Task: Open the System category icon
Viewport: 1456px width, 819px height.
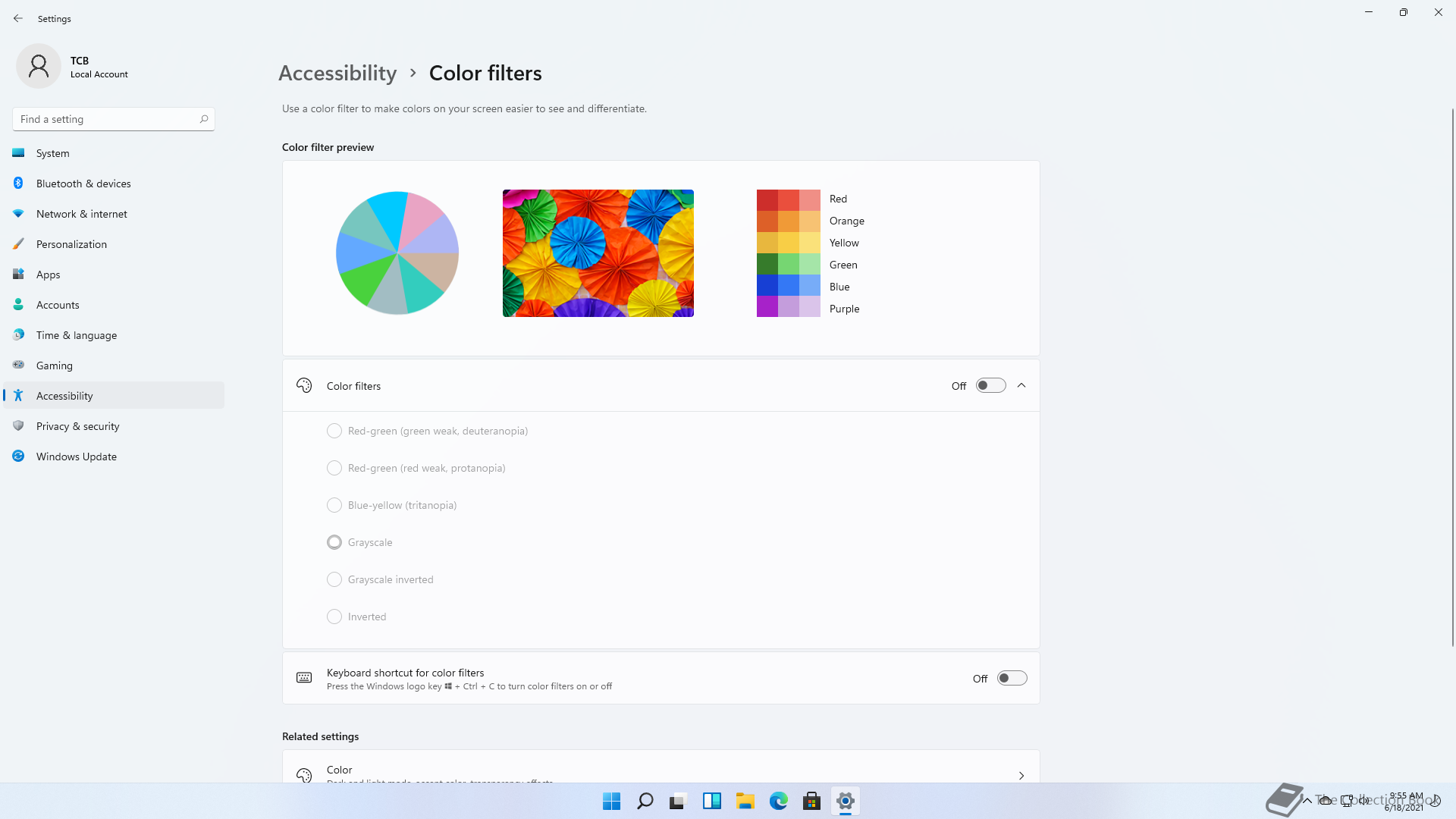Action: click(18, 153)
